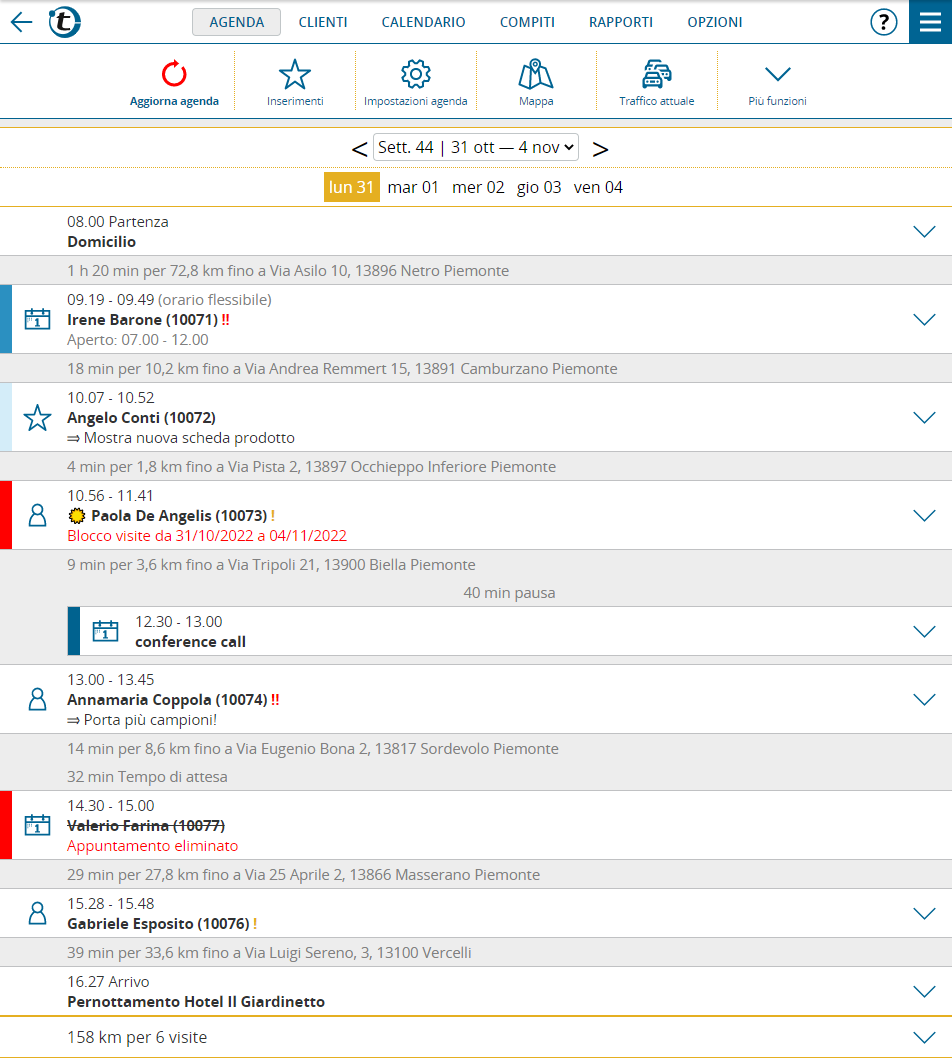952x1058 pixels.
Task: Switch to the CLIENTI tab
Action: coord(323,22)
